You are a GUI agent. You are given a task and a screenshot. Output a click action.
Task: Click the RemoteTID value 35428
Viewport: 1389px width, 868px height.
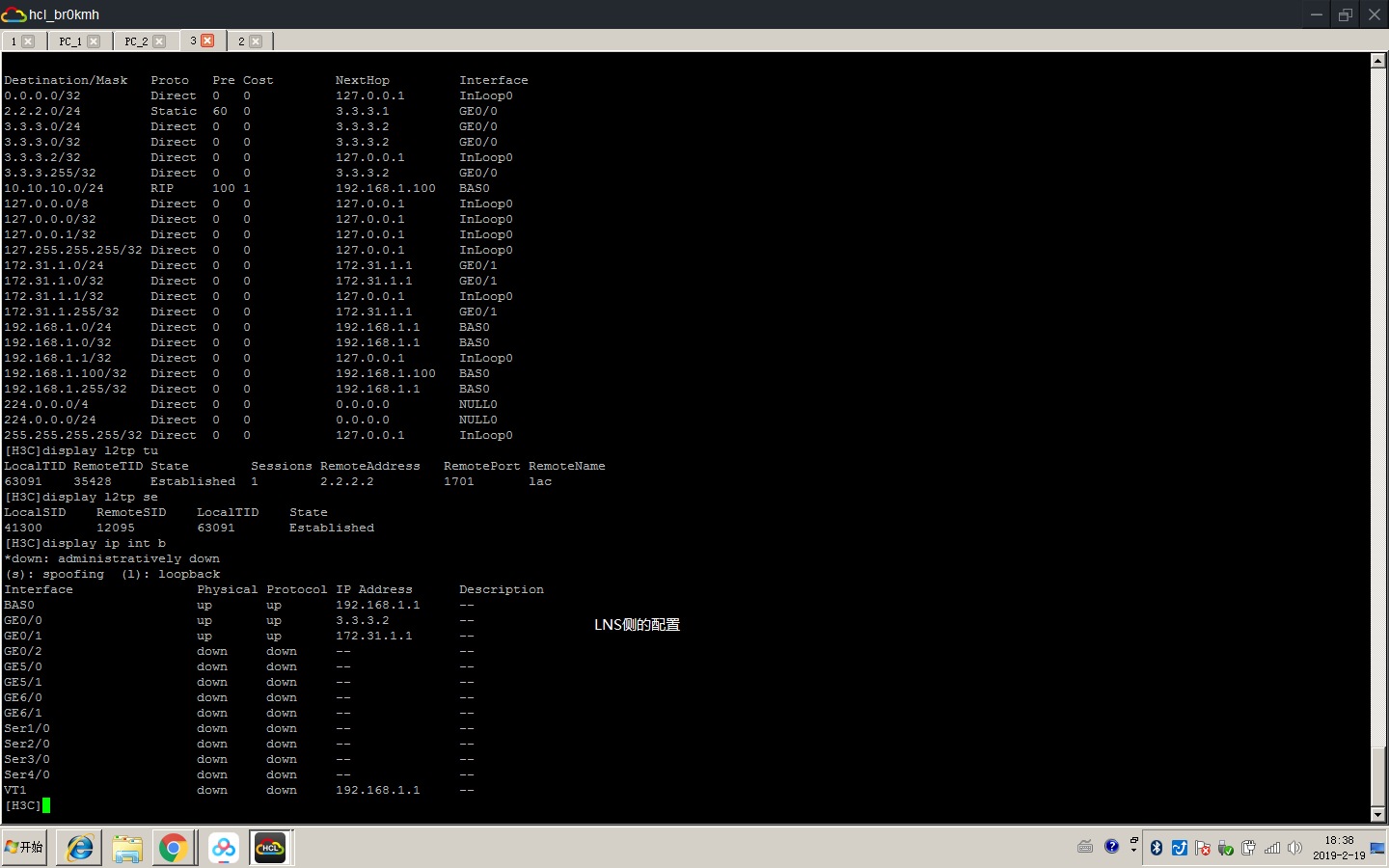tap(93, 481)
